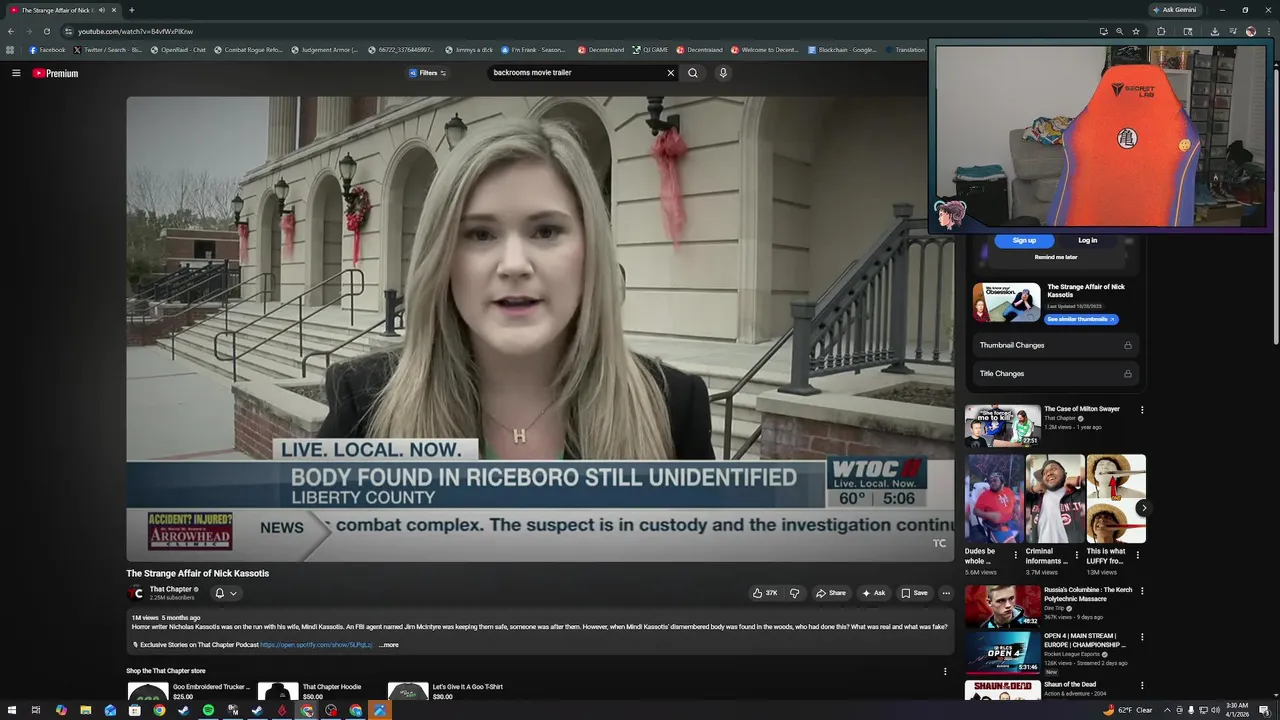
Task: Mute the tab via the speaker icon
Action: (102, 10)
